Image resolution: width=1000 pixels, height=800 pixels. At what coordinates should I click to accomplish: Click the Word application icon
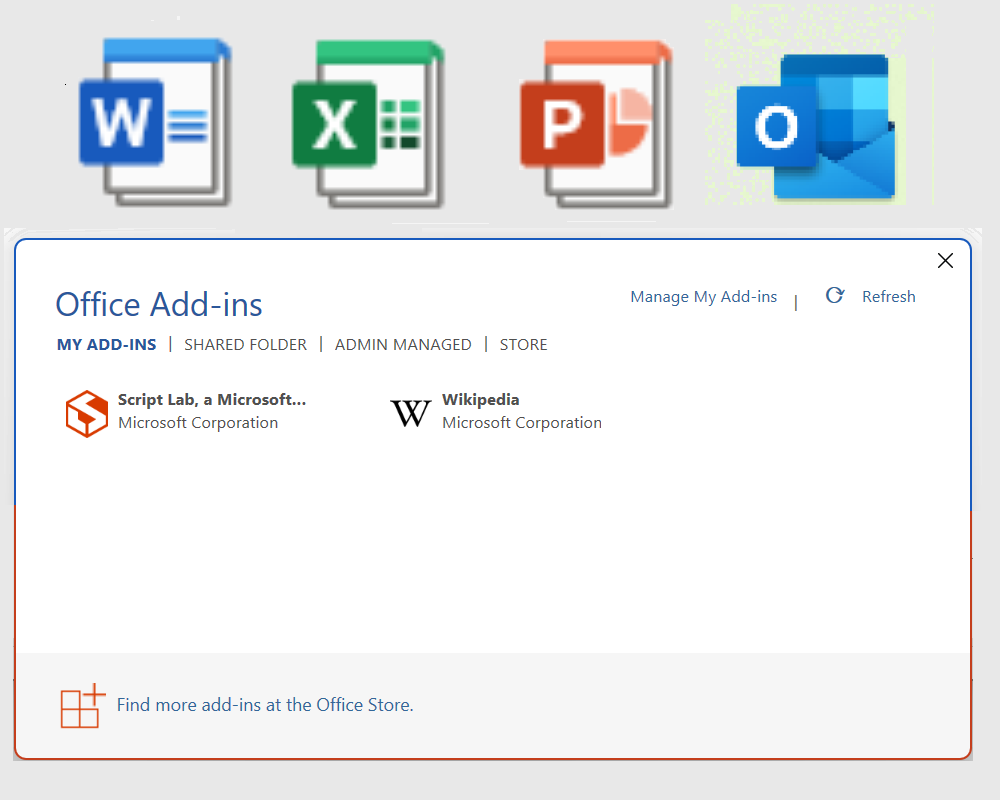(153, 123)
